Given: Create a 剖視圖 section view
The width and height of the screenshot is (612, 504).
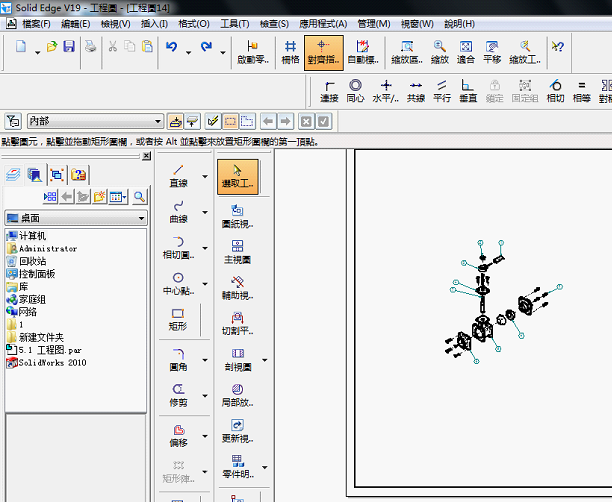Looking at the screenshot, I should 237,360.
